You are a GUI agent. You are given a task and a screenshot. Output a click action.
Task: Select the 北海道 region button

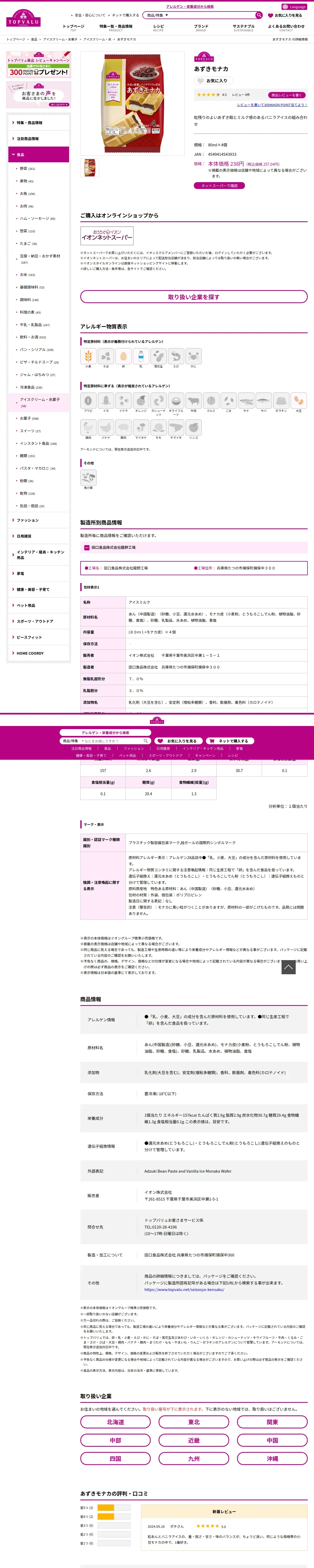pyautogui.click(x=115, y=1422)
